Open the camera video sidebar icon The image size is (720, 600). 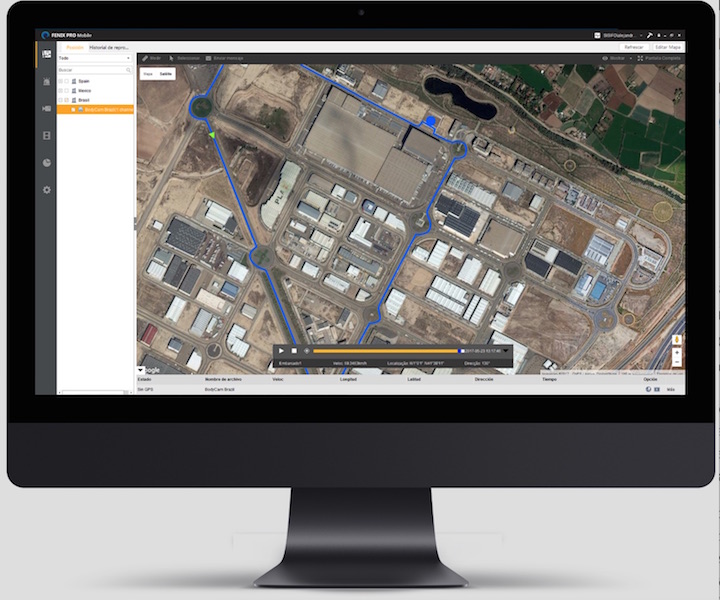(46, 108)
